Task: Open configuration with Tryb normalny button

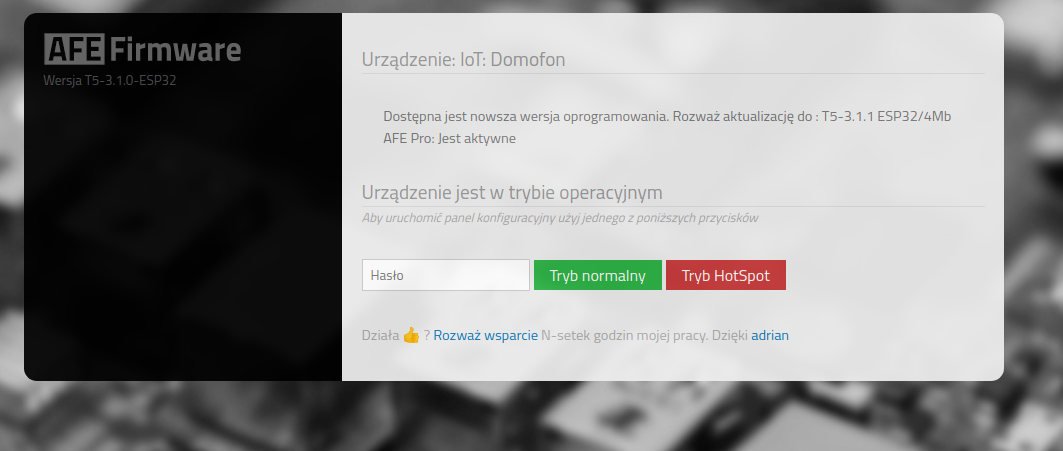Action: [597, 275]
